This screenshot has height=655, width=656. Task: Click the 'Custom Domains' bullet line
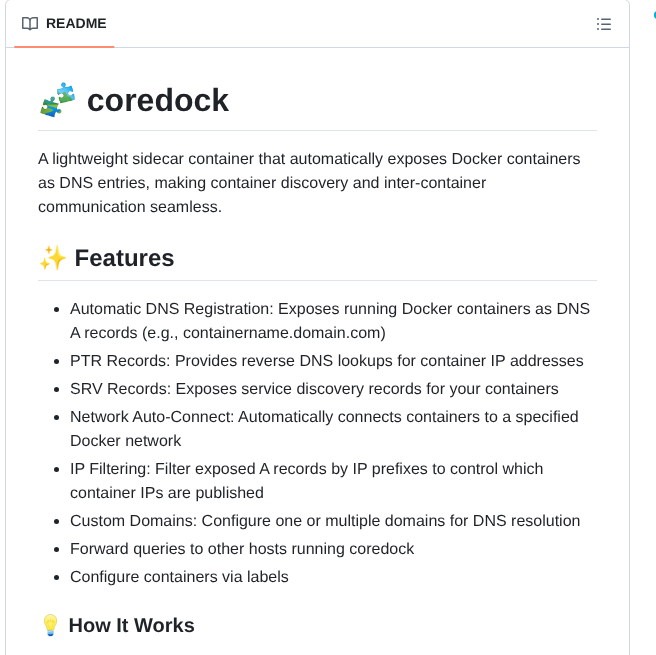tap(325, 521)
